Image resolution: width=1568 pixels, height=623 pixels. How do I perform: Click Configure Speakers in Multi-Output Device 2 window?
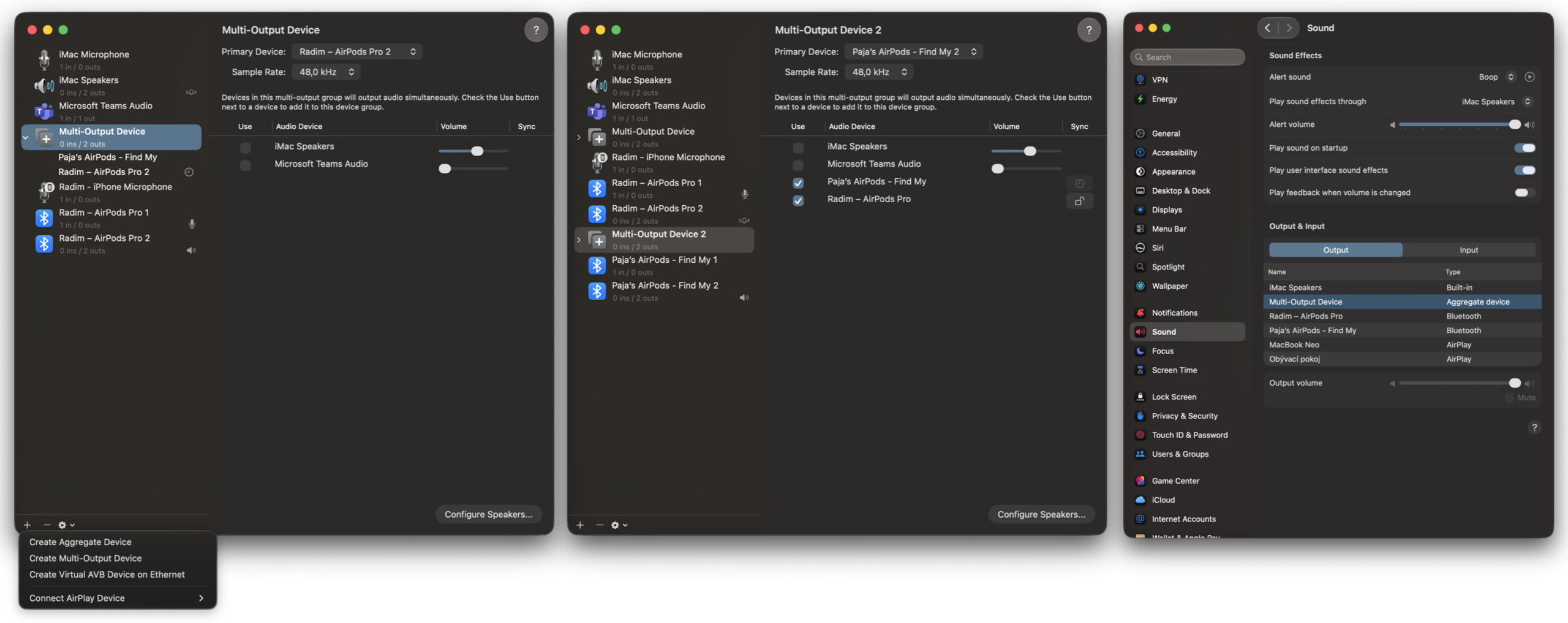(1041, 515)
